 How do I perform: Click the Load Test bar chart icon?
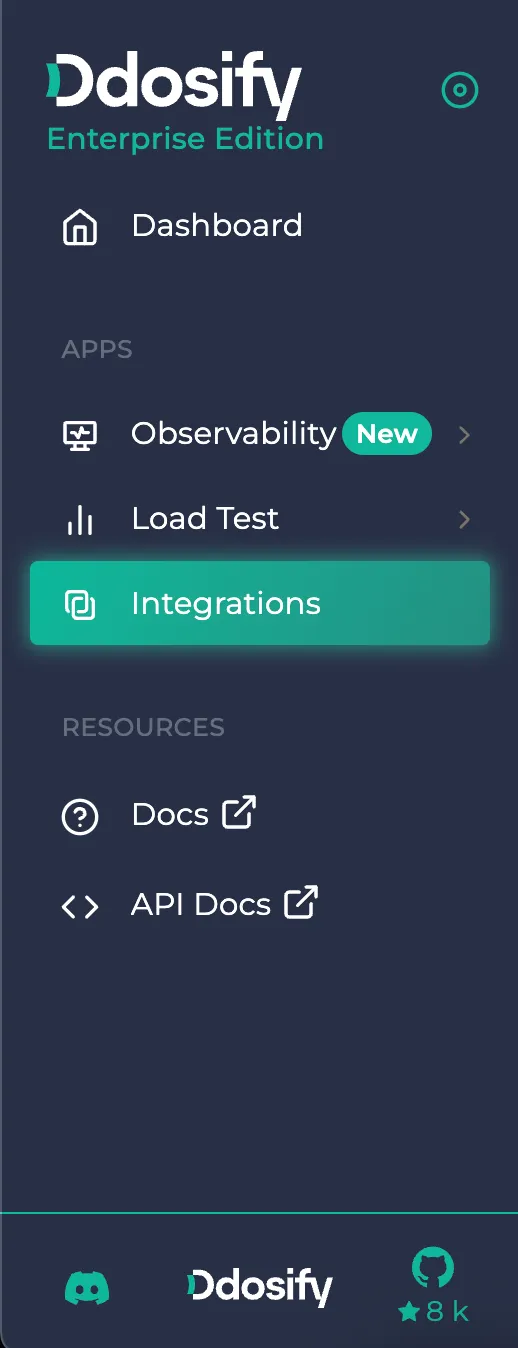pos(80,520)
